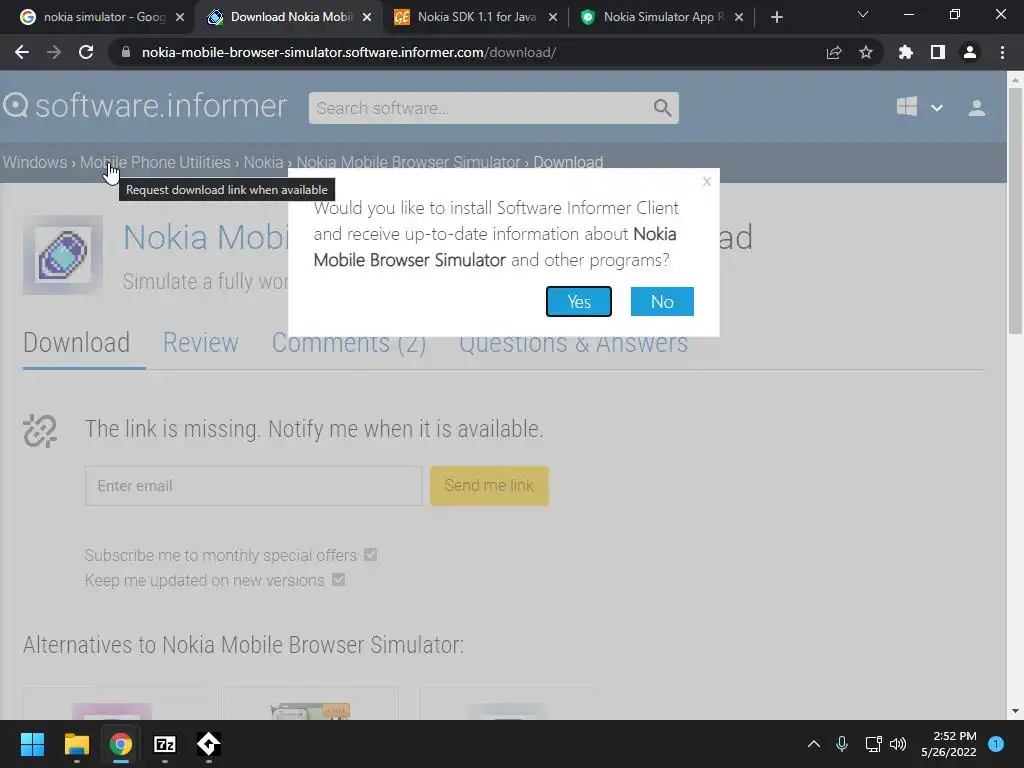Close the Software Informer dialog with the x
Viewport: 1024px width, 768px height.
point(706,182)
